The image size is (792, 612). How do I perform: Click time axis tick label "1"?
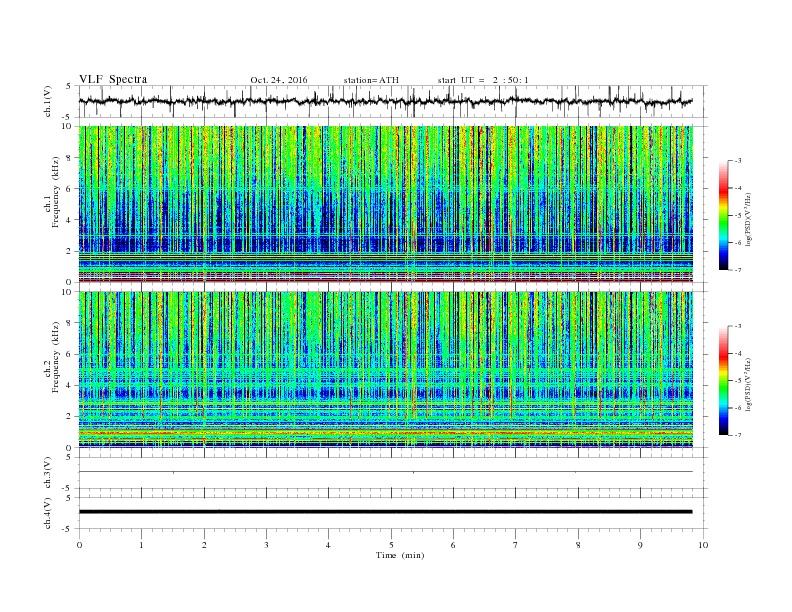tap(141, 545)
